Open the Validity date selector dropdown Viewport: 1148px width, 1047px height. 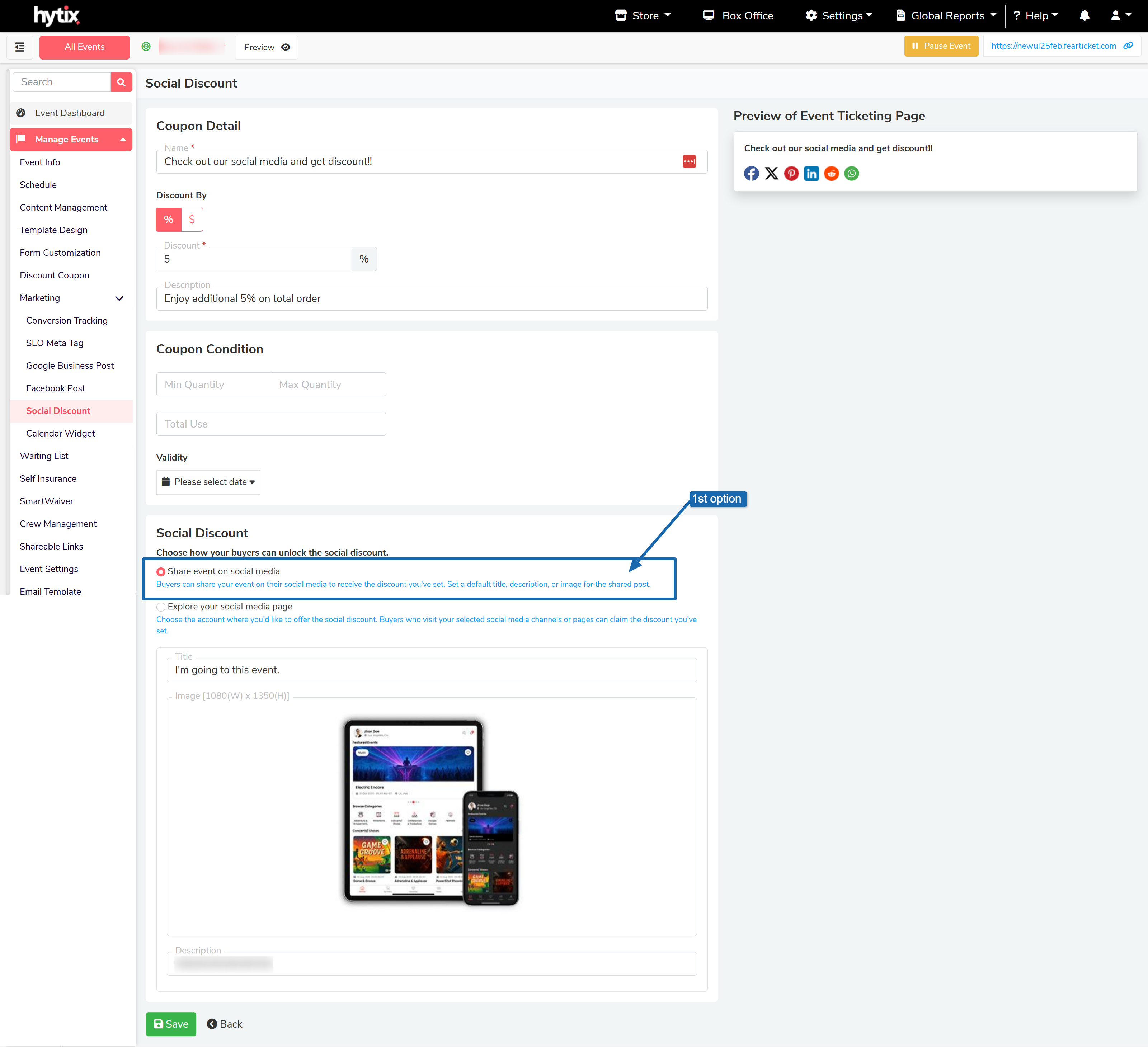coord(208,482)
